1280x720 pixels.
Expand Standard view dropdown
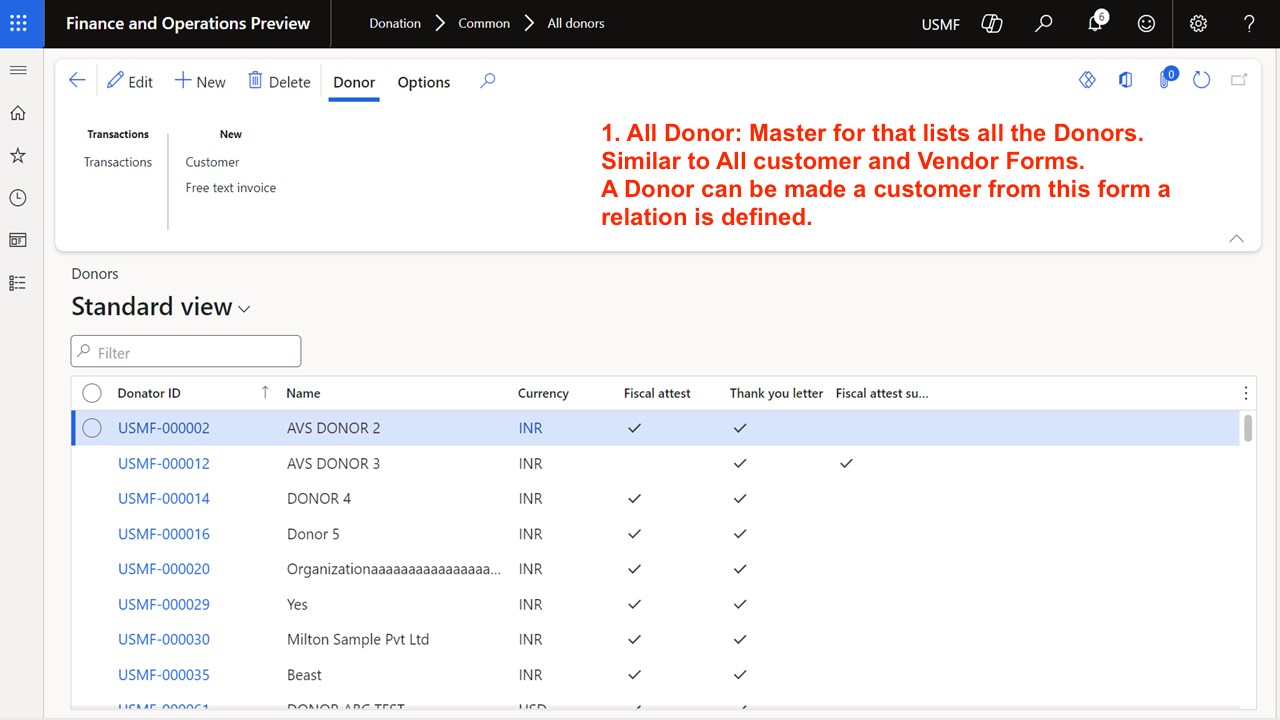244,309
